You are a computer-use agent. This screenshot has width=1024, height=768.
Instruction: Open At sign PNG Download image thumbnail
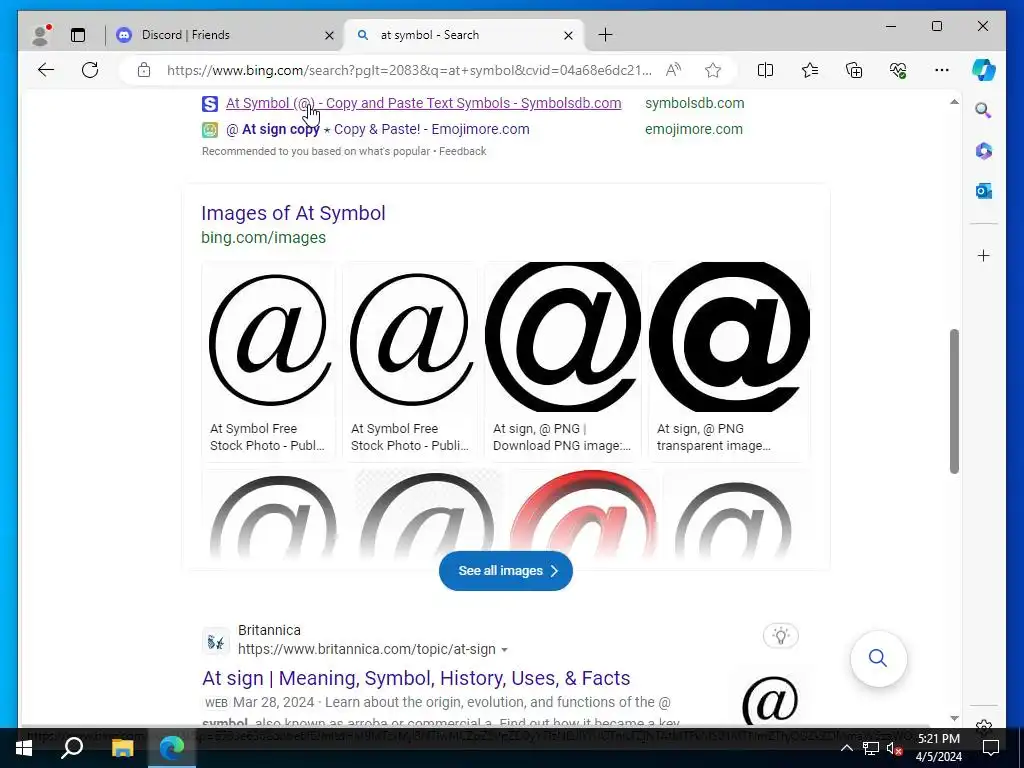click(562, 337)
